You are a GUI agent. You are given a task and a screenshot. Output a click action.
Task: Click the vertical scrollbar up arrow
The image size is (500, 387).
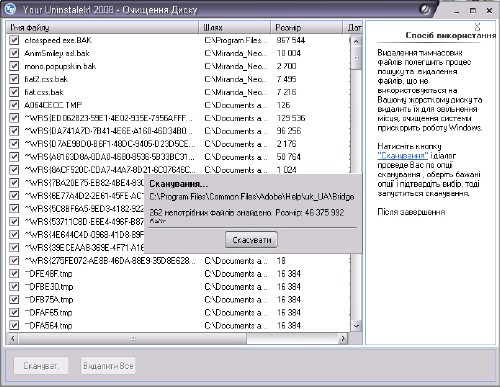[x=356, y=42]
